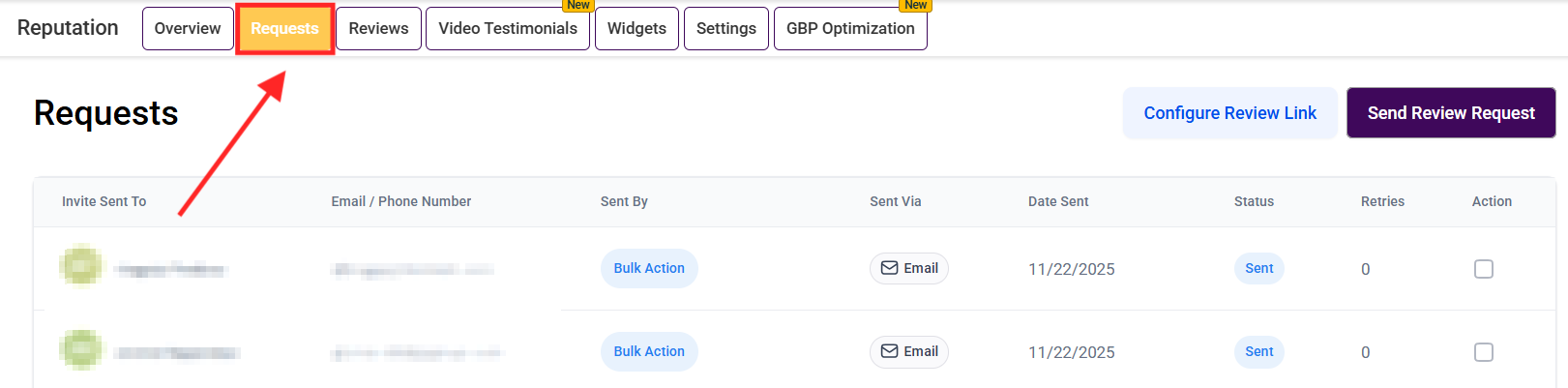Click the envelope icon in first row
Screen dimensions: 1568x388
pyautogui.click(x=889, y=268)
